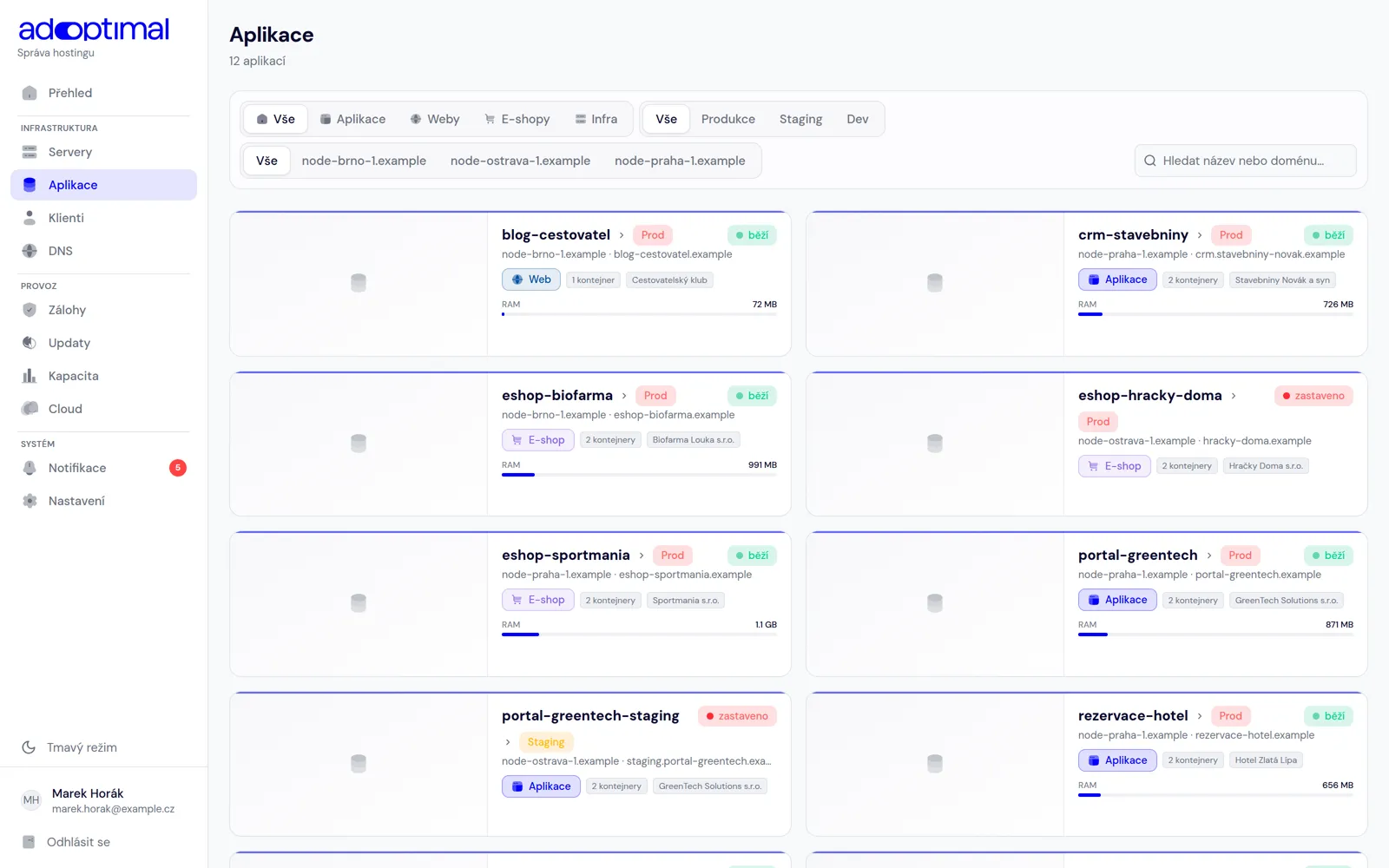The width and height of the screenshot is (1389, 868).
Task: Click the eshop-biofarma card container icon
Action: coord(359,444)
